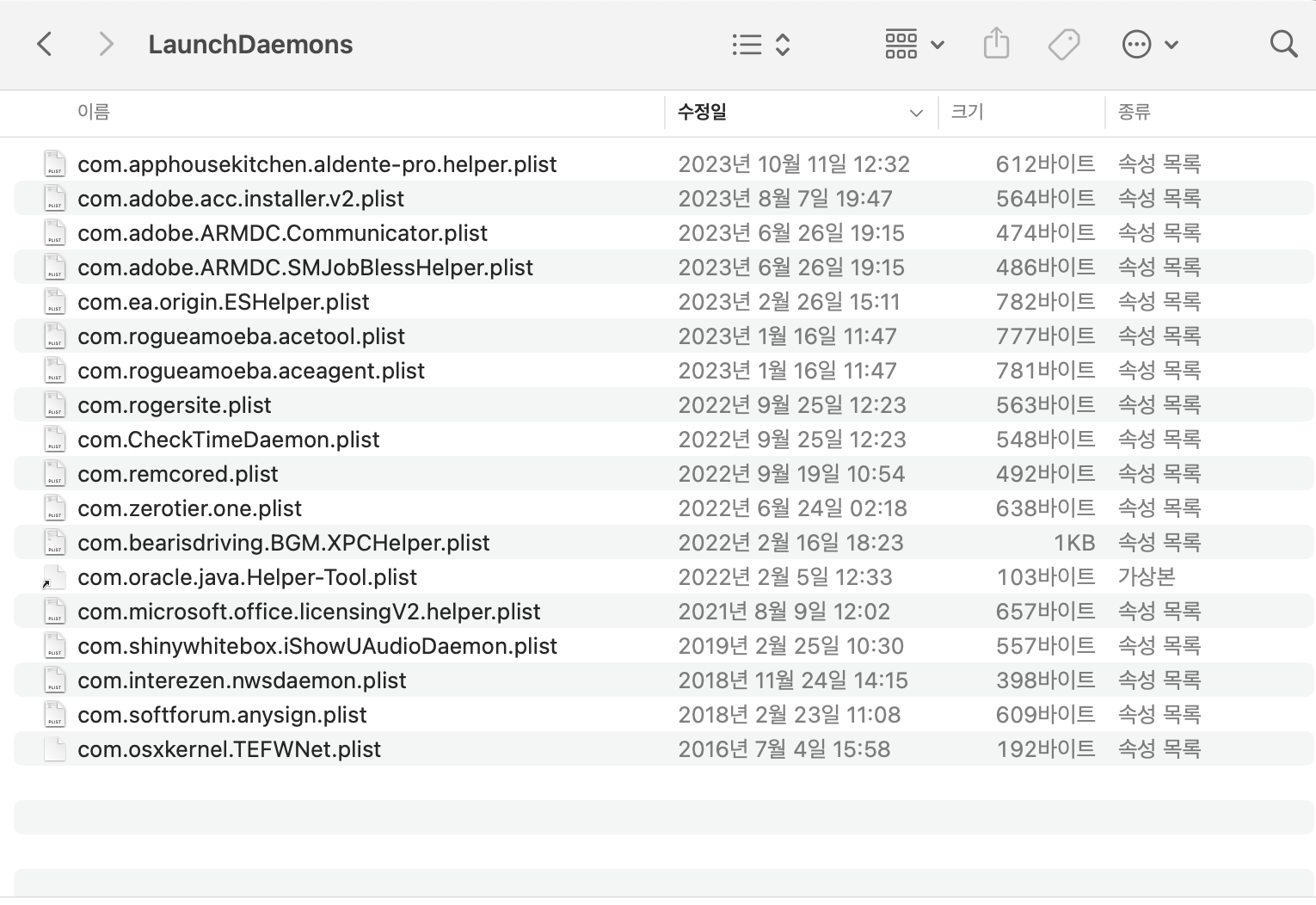Click the date 2022년 6월 24일 02:18
The height and width of the screenshot is (905, 1316).
792,508
